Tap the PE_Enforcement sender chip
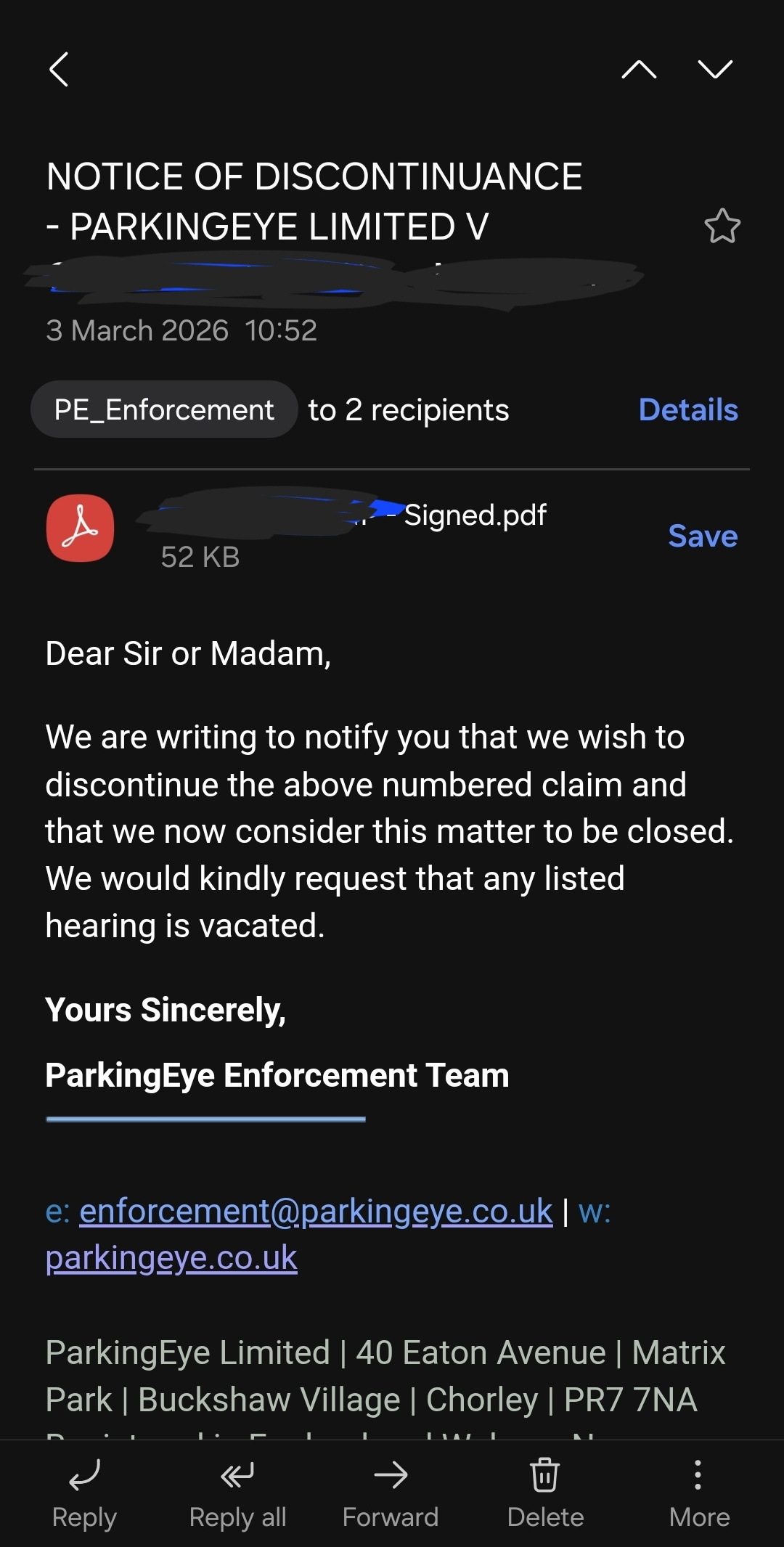 [x=164, y=410]
